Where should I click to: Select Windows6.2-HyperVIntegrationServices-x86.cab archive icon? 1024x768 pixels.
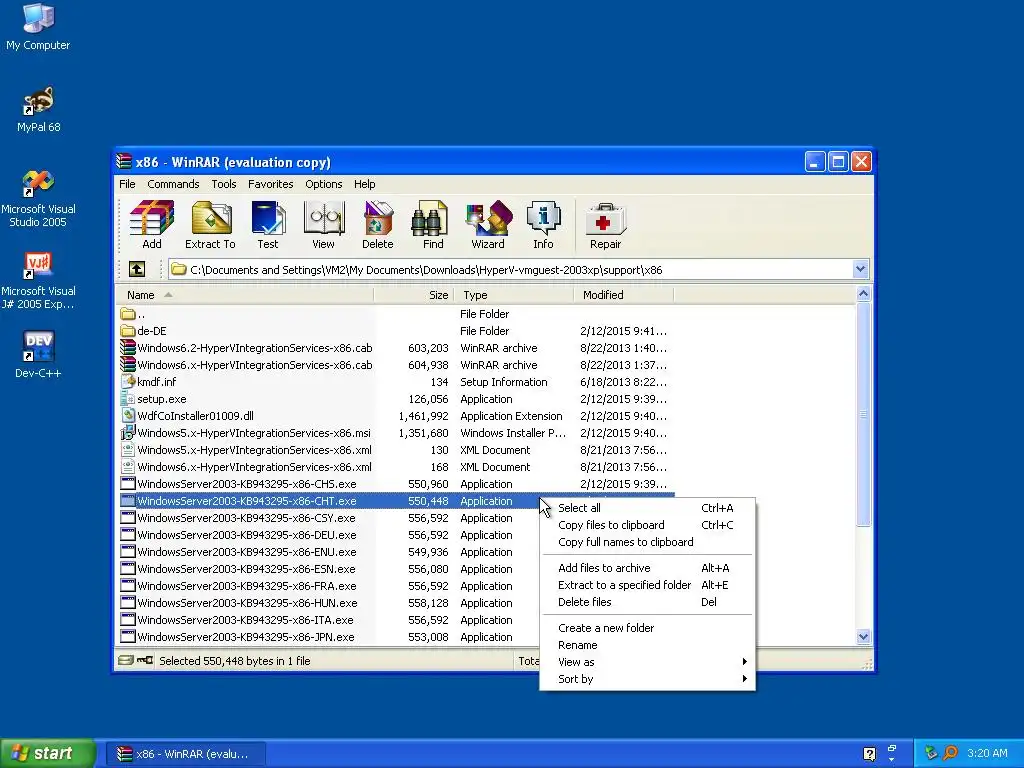tap(128, 348)
